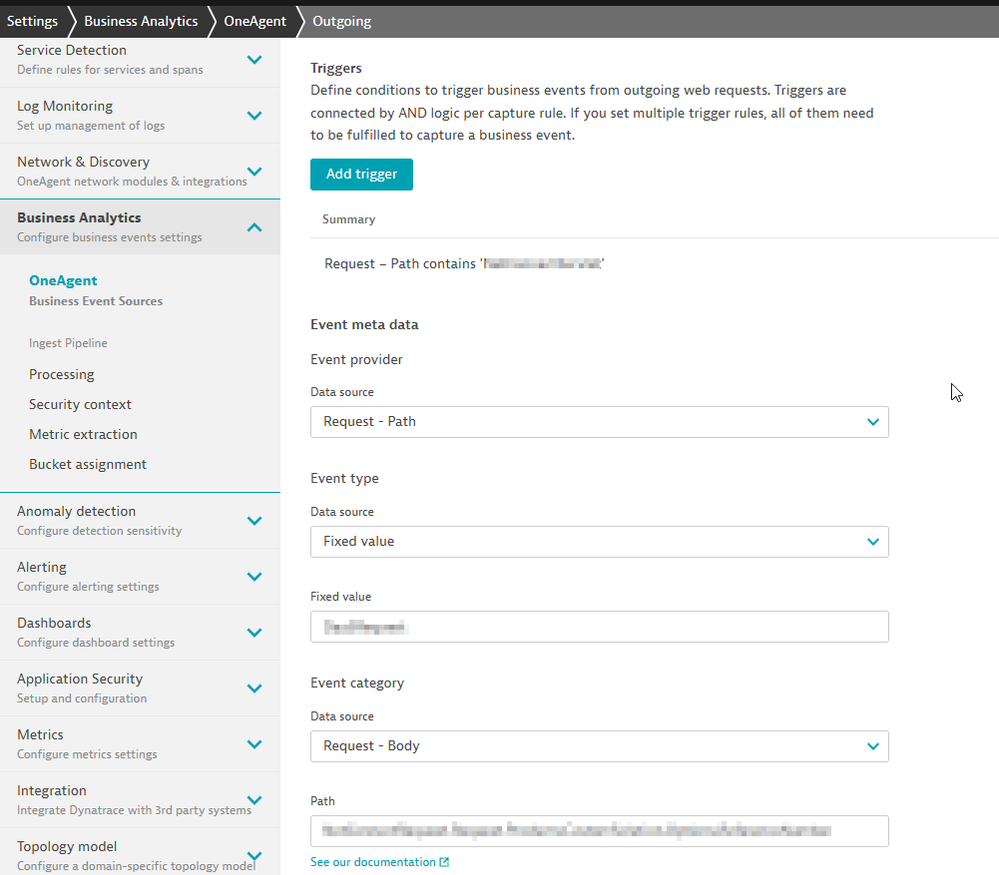Open Event category Data source dropdown

[599, 746]
